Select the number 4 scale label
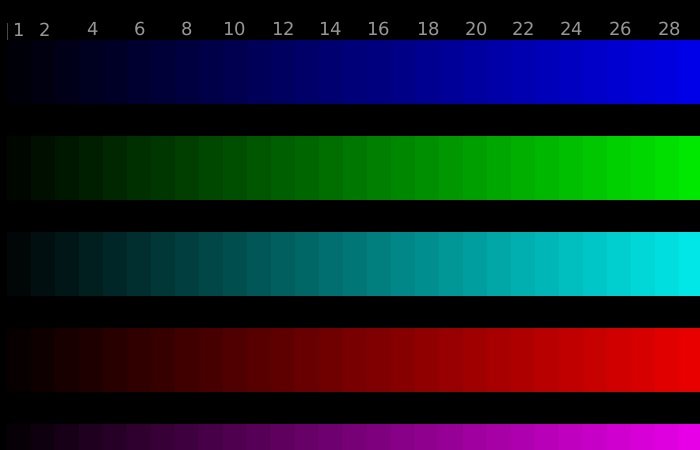This screenshot has width=700, height=450. (x=92, y=29)
